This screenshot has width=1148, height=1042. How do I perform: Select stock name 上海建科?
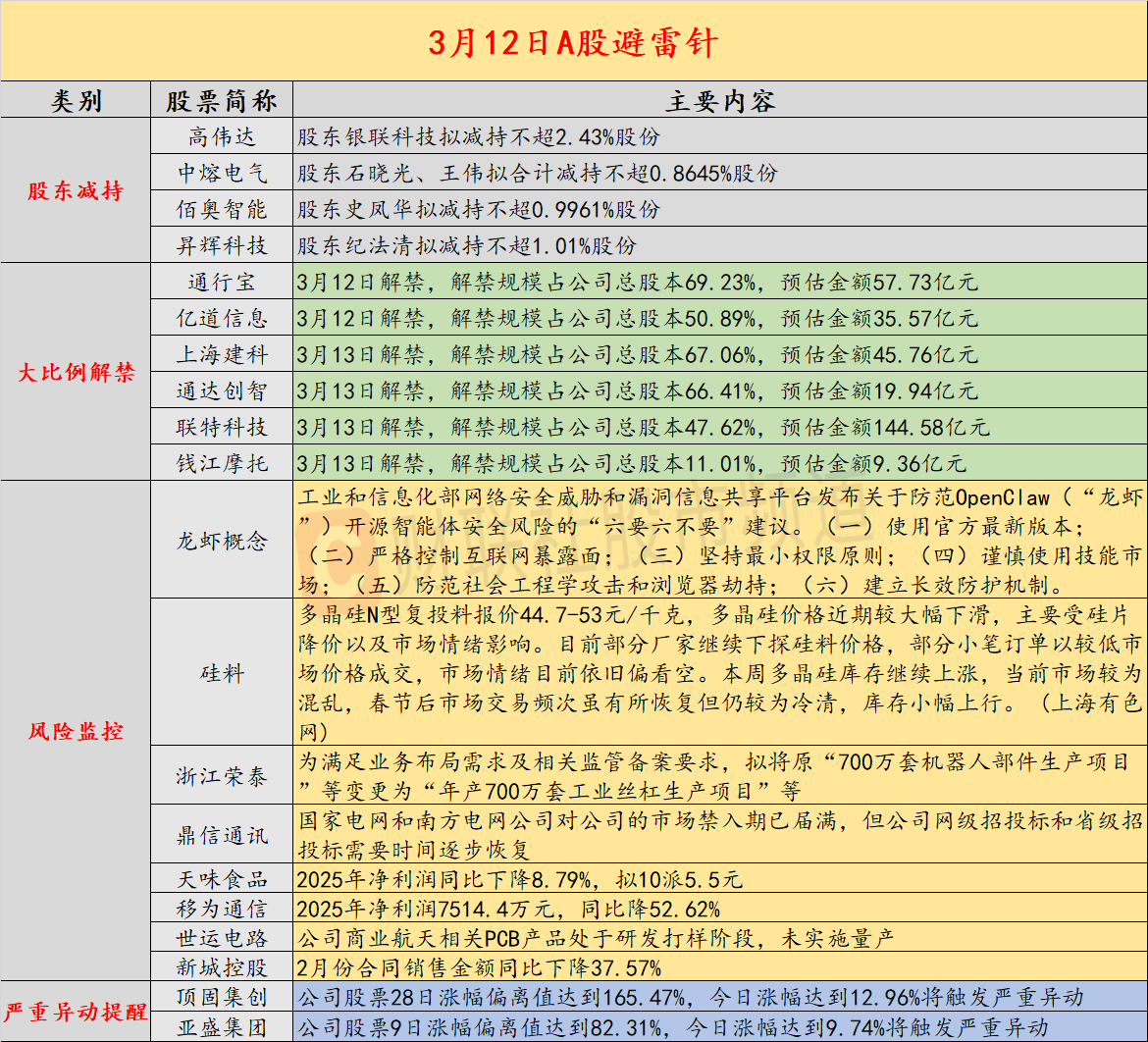click(x=222, y=354)
